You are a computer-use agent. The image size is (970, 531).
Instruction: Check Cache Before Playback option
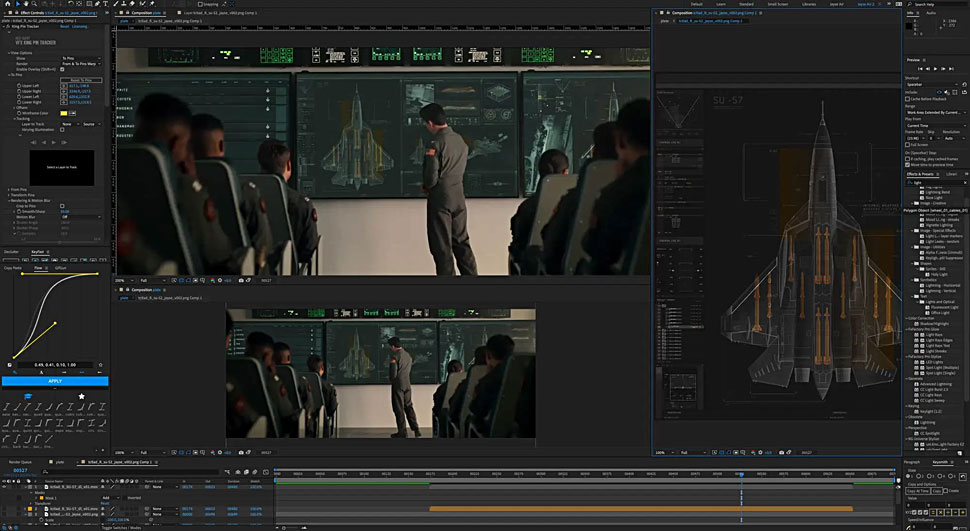tap(908, 99)
